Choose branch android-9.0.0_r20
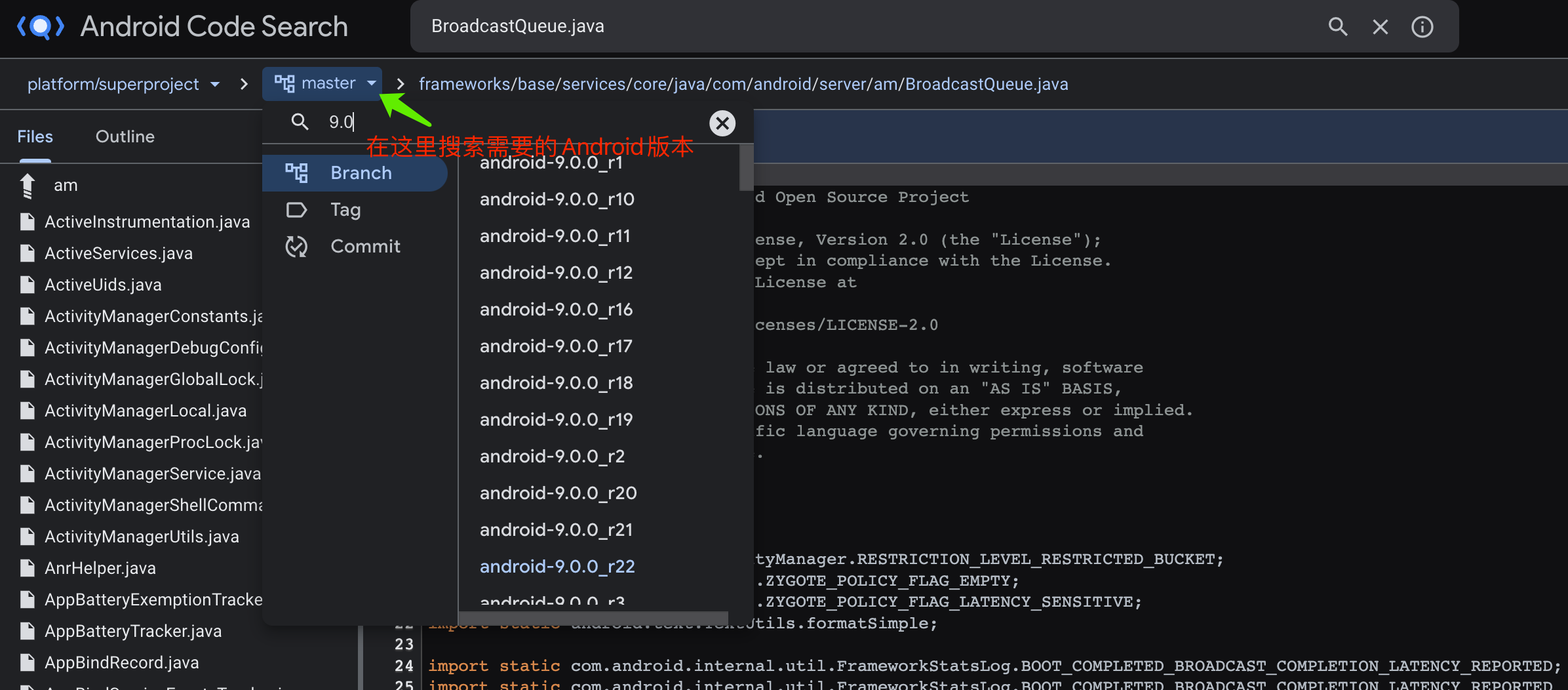This screenshot has height=690, width=1568. point(558,493)
